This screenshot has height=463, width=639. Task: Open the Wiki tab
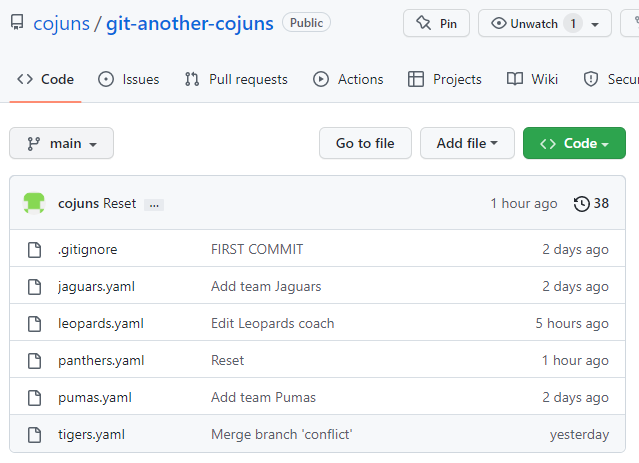[x=532, y=79]
